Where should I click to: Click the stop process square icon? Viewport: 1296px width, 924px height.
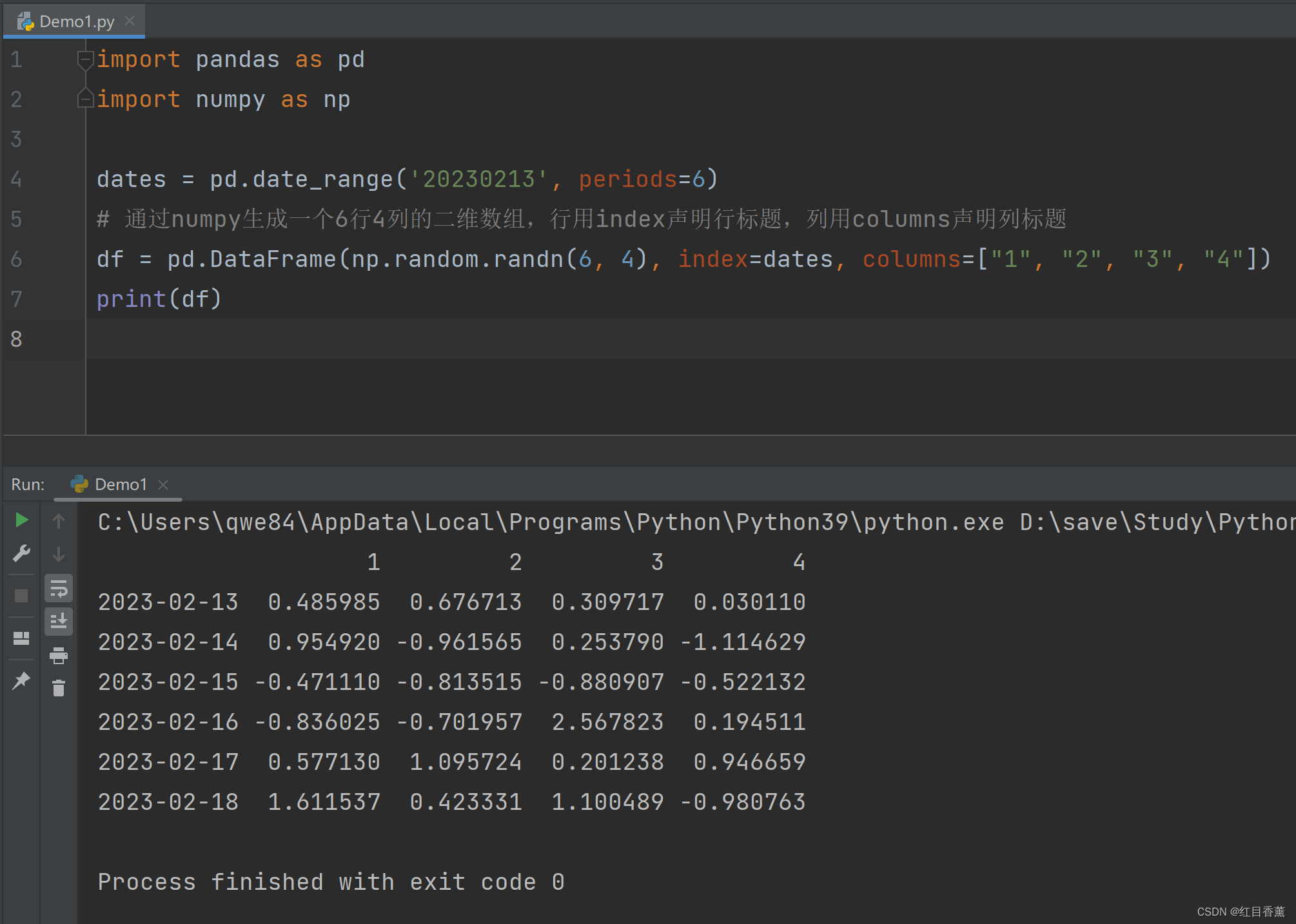tap(21, 595)
